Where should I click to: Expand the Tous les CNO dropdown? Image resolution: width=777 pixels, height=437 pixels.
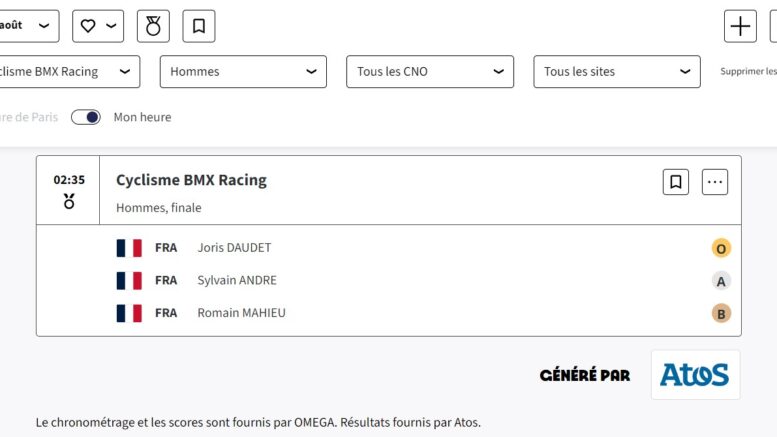point(430,72)
